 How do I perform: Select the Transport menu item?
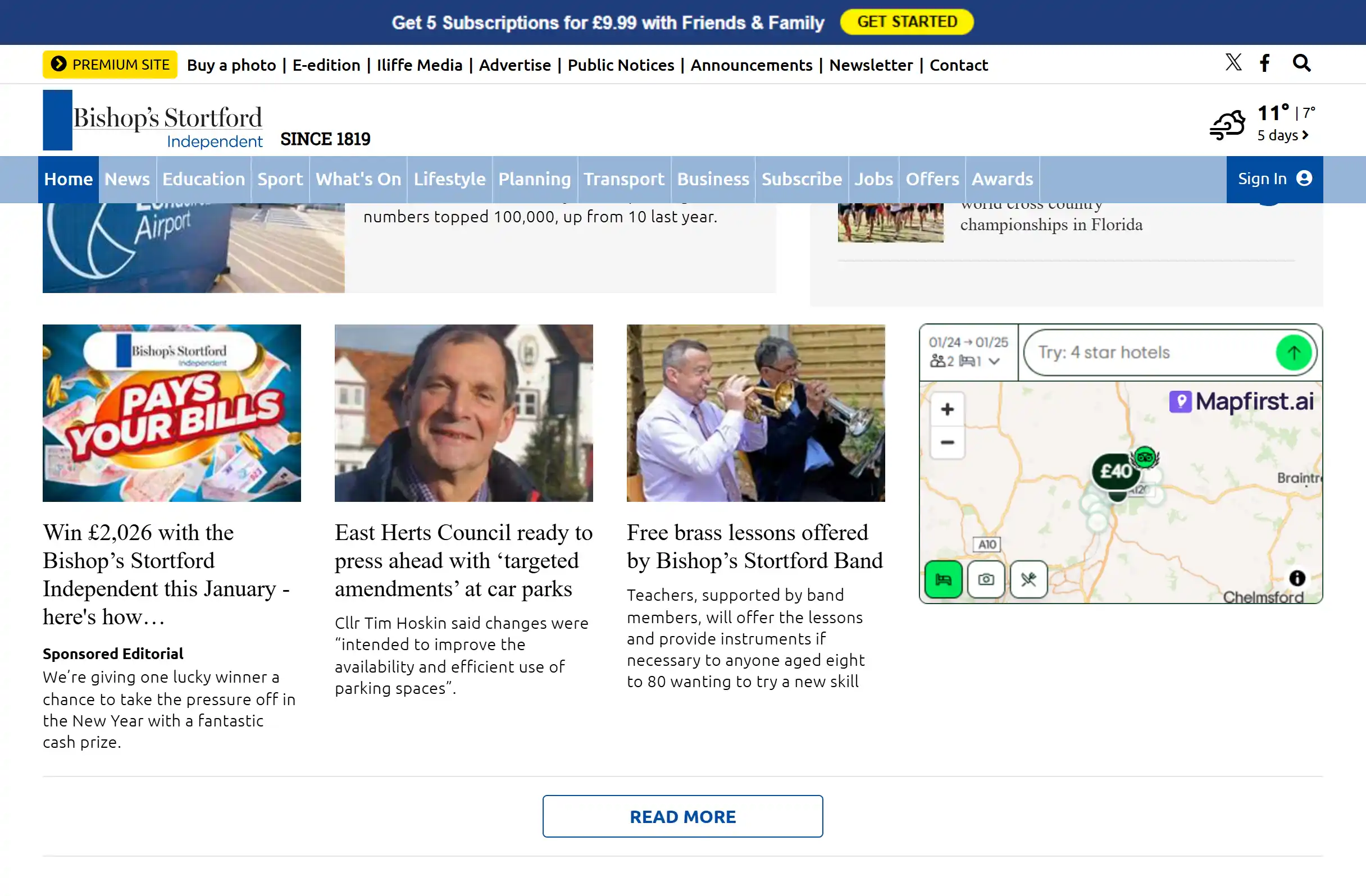point(623,179)
